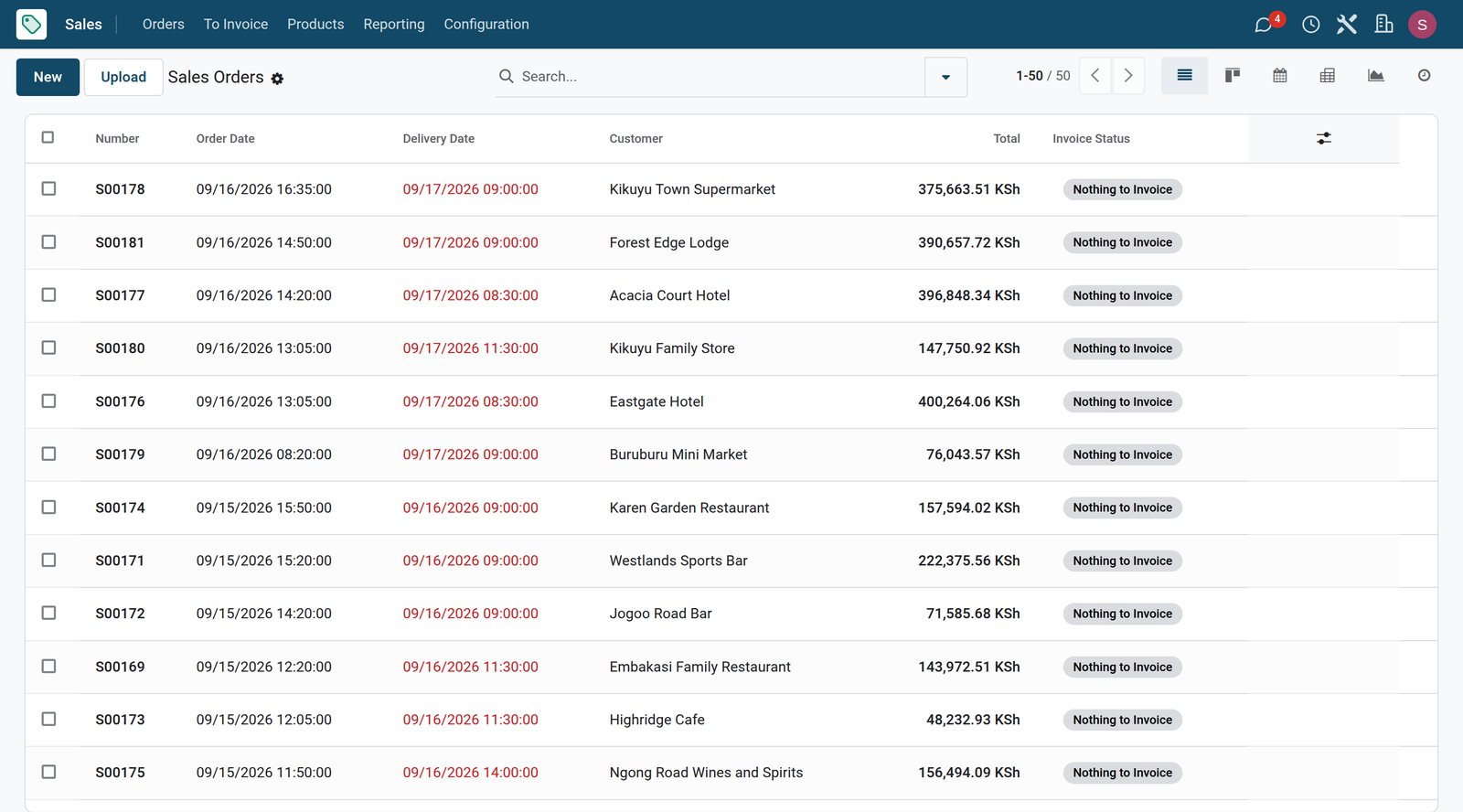Go to previous page of records

(1095, 76)
